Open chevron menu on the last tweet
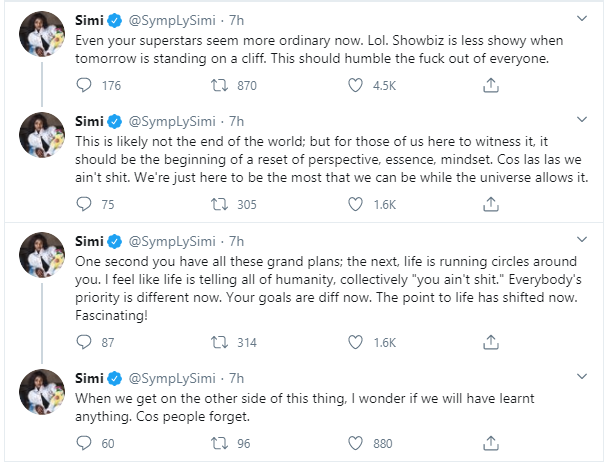605x462 pixels. pos(583,377)
